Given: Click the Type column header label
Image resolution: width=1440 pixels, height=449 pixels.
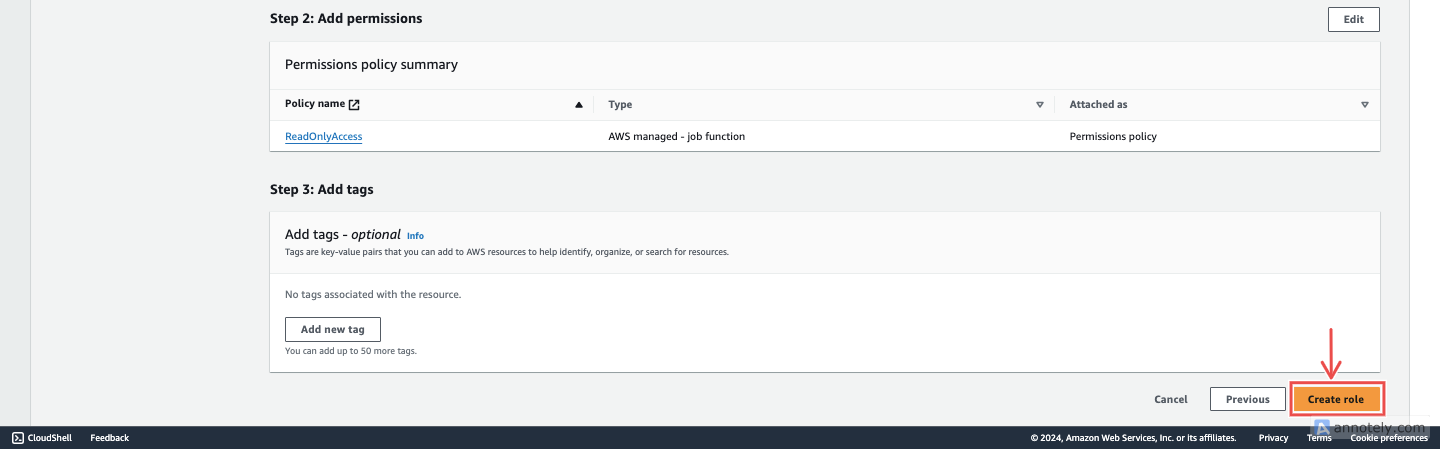Looking at the screenshot, I should click(620, 104).
